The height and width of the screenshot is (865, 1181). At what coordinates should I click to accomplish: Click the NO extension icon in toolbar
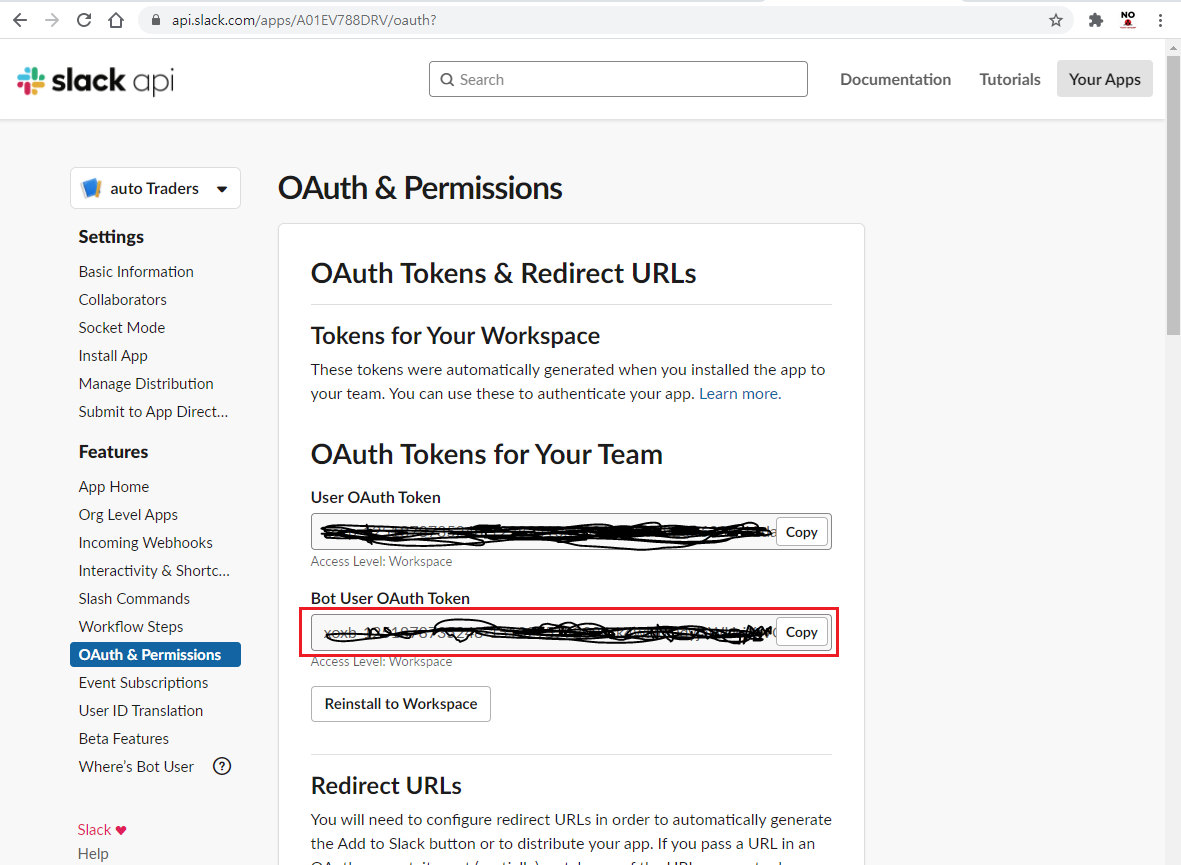pos(1128,20)
